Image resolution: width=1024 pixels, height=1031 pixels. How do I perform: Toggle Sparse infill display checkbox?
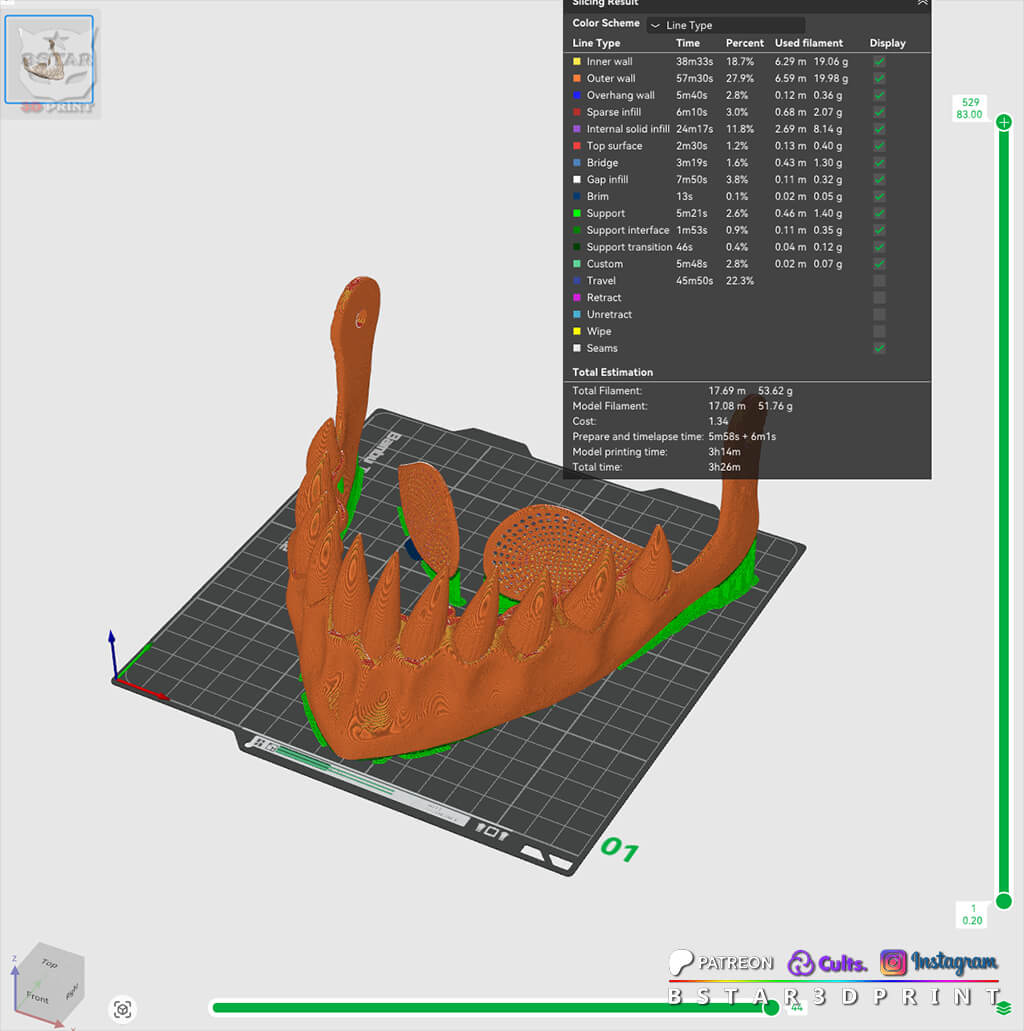click(x=879, y=112)
